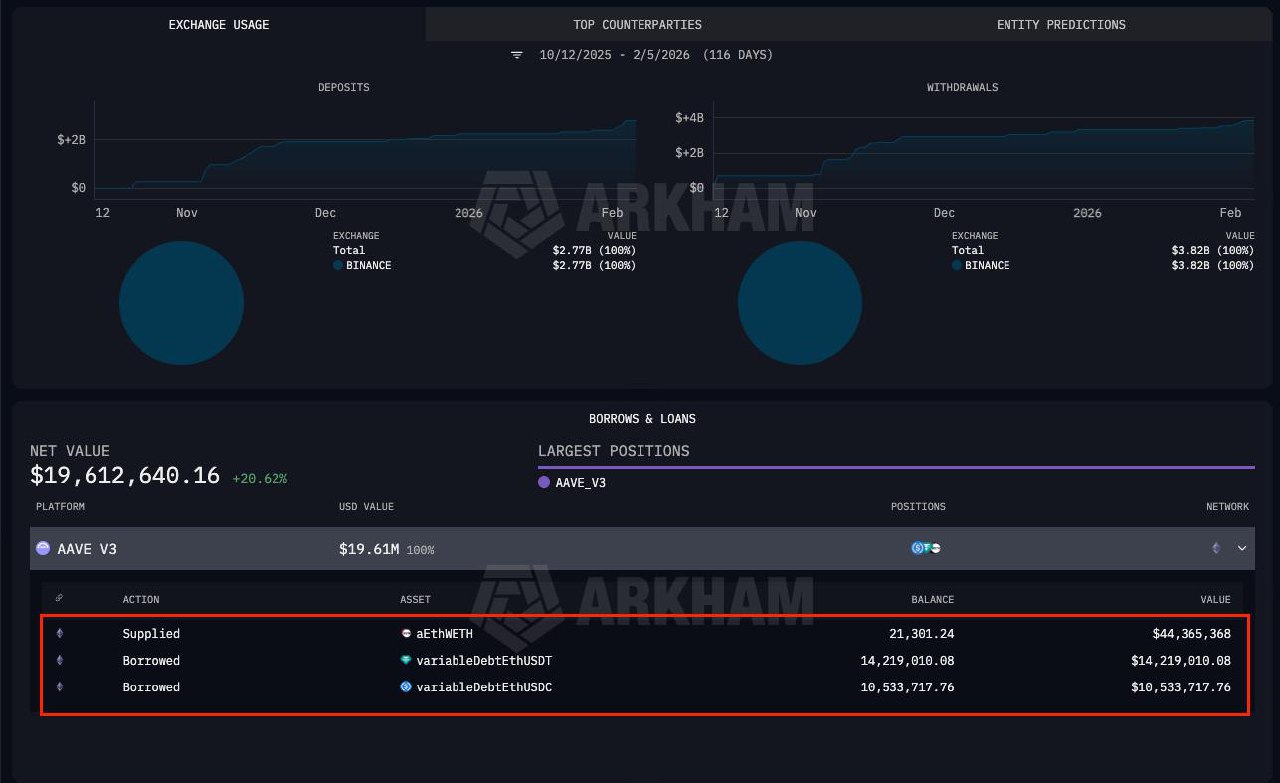Select BINANCE in the Withdrawals exchange legend
The image size is (1280, 783).
(x=987, y=266)
